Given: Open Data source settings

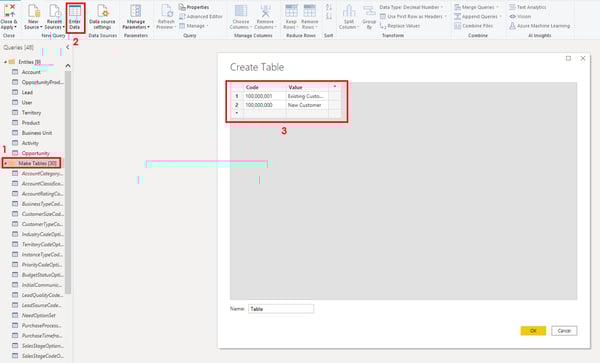Looking at the screenshot, I should 102,17.
